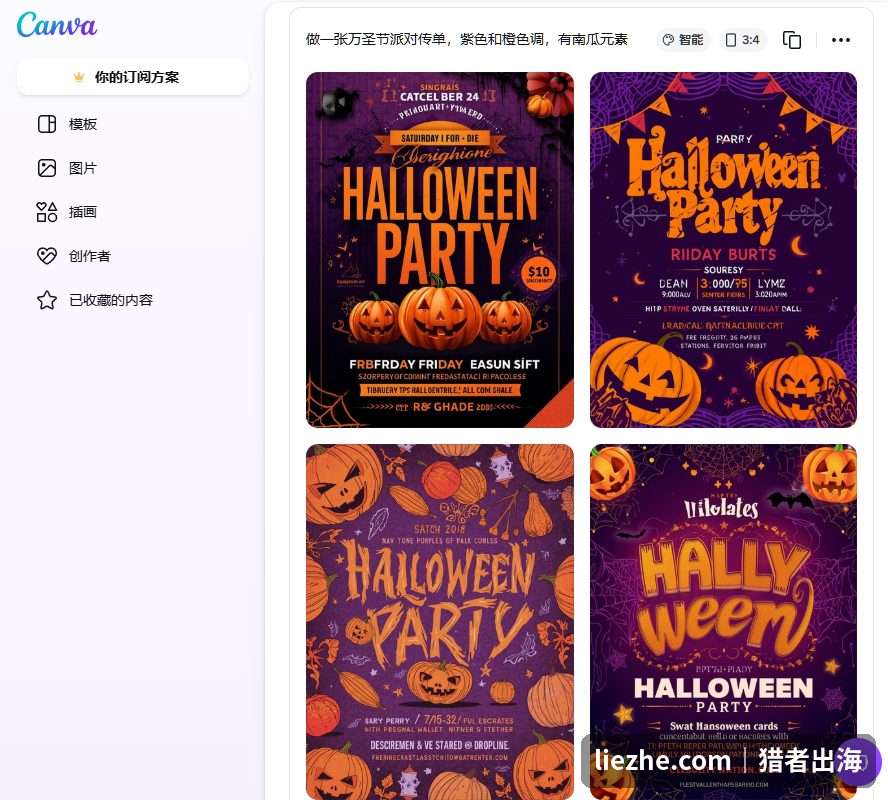Click the copy prompt icon
The image size is (888, 800).
click(792, 40)
